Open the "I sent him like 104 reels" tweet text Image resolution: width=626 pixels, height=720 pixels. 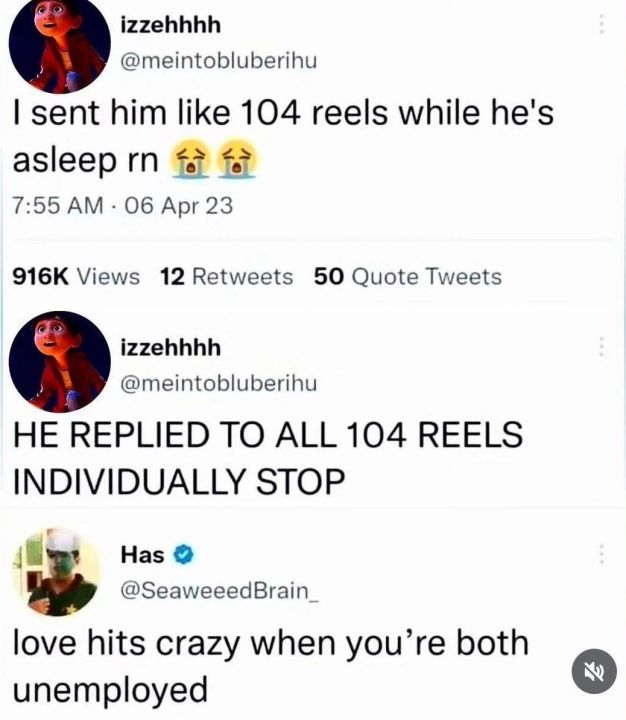(x=283, y=137)
